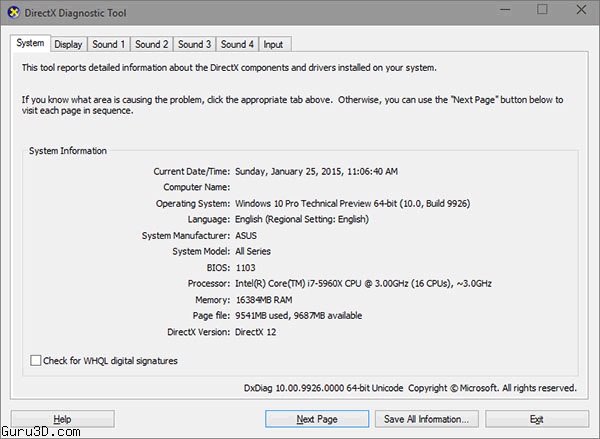The image size is (600, 439).
Task: Click the Processor value text
Action: tap(363, 284)
